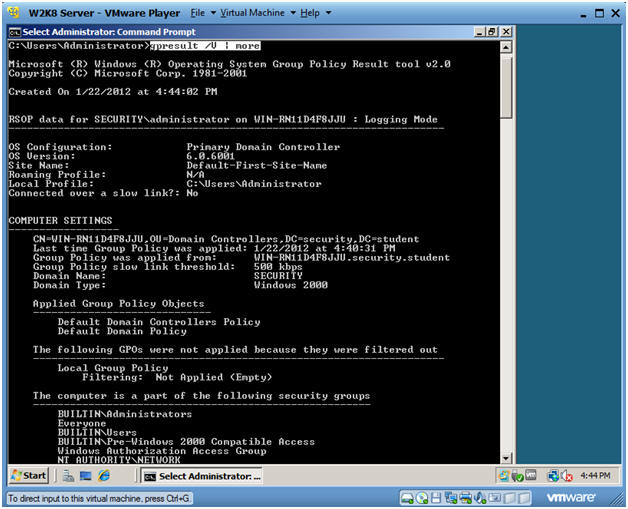
Task: Click the VMware sound card device icon
Action: pyautogui.click(x=480, y=498)
